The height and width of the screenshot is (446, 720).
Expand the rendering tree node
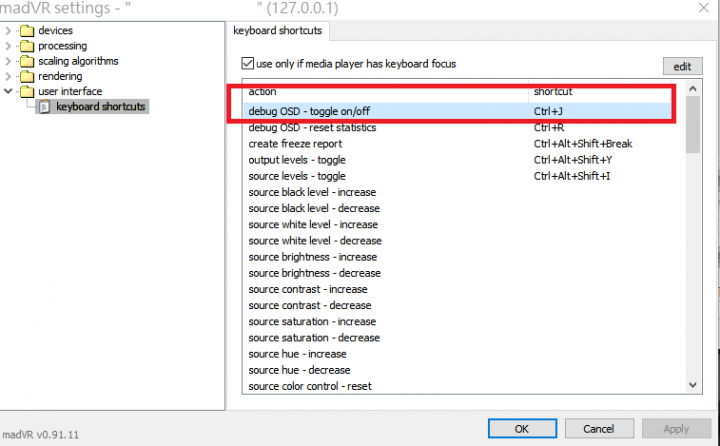8,76
